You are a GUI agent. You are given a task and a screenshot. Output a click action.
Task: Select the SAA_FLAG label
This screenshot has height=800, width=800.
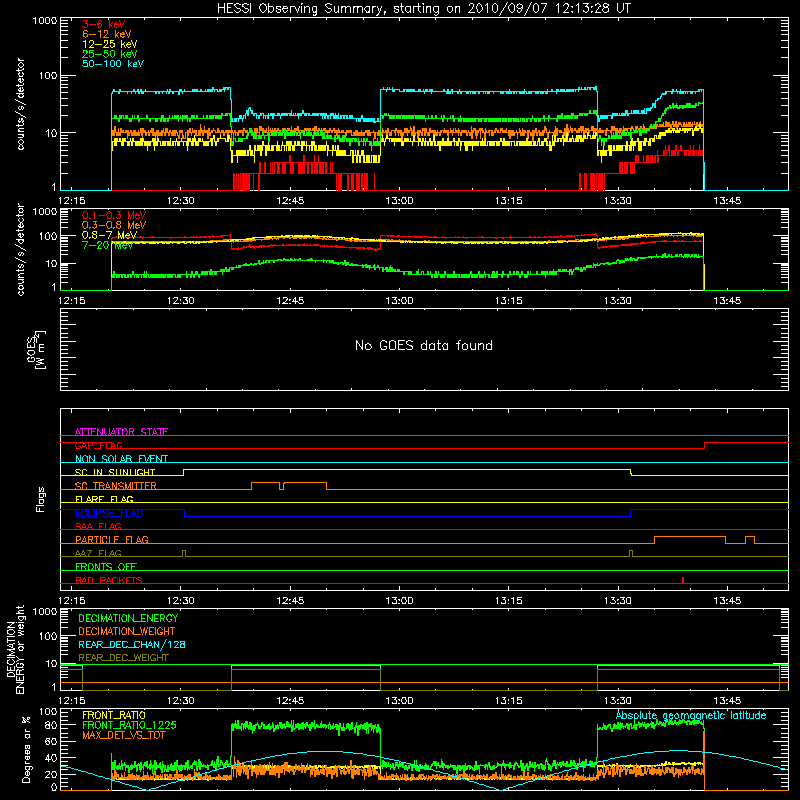click(x=98, y=526)
